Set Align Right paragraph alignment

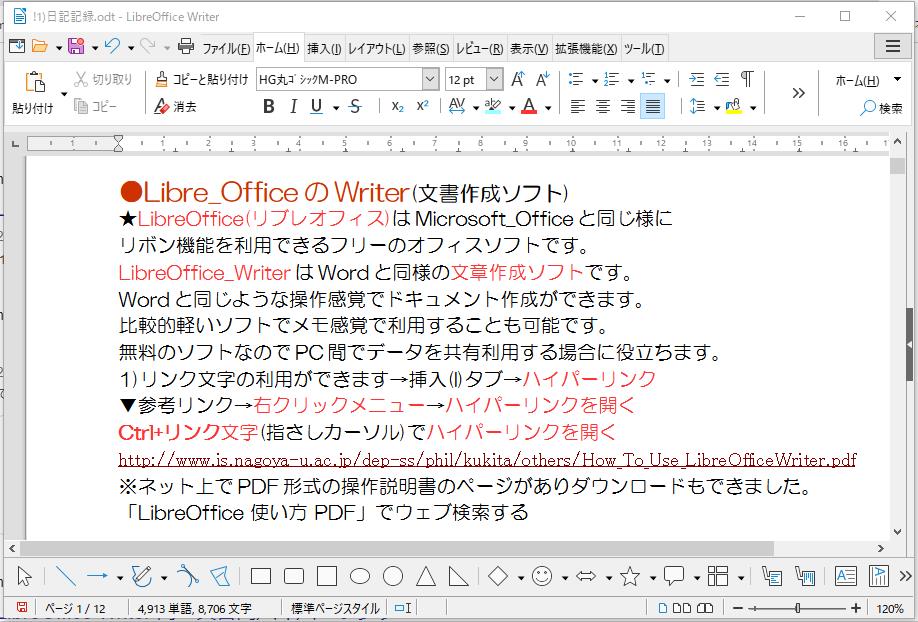(x=628, y=106)
